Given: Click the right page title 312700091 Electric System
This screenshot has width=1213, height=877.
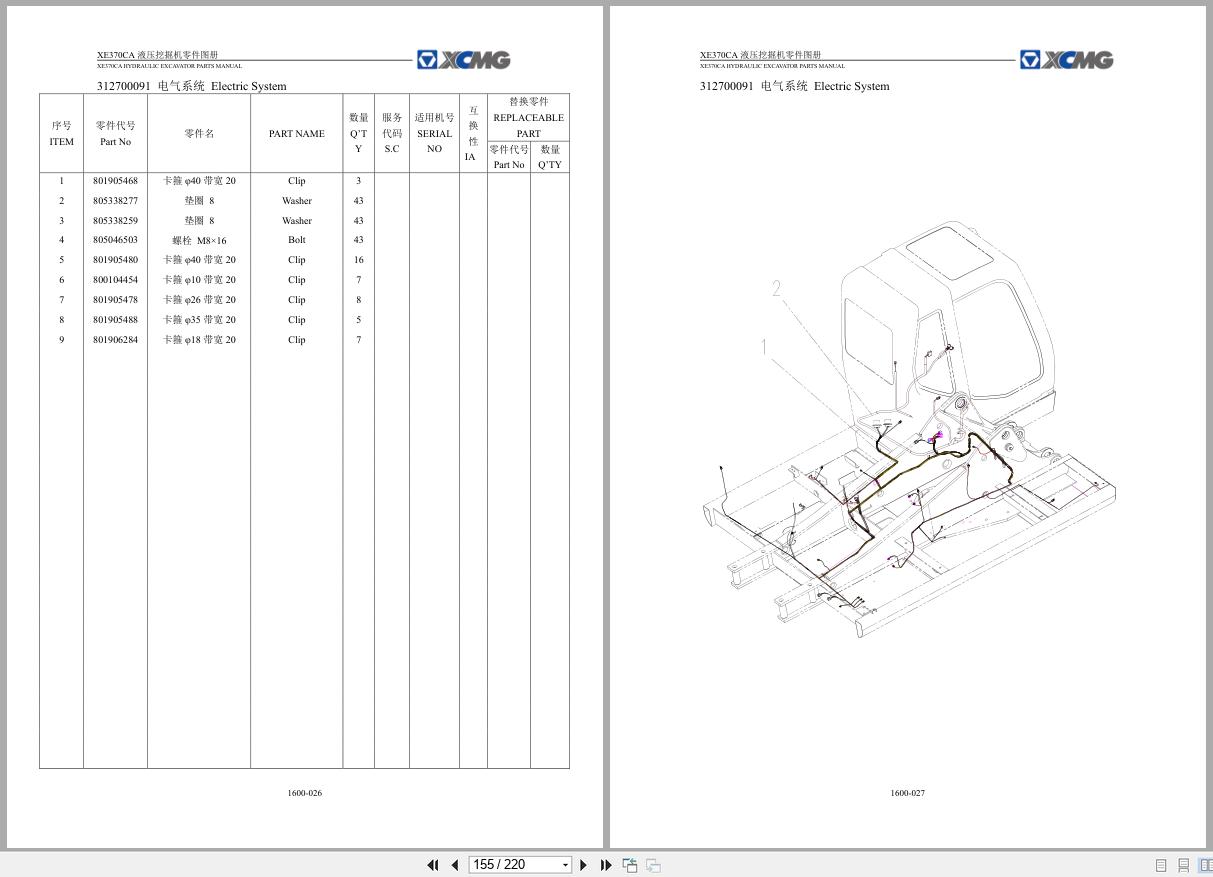Looking at the screenshot, I should 795,86.
